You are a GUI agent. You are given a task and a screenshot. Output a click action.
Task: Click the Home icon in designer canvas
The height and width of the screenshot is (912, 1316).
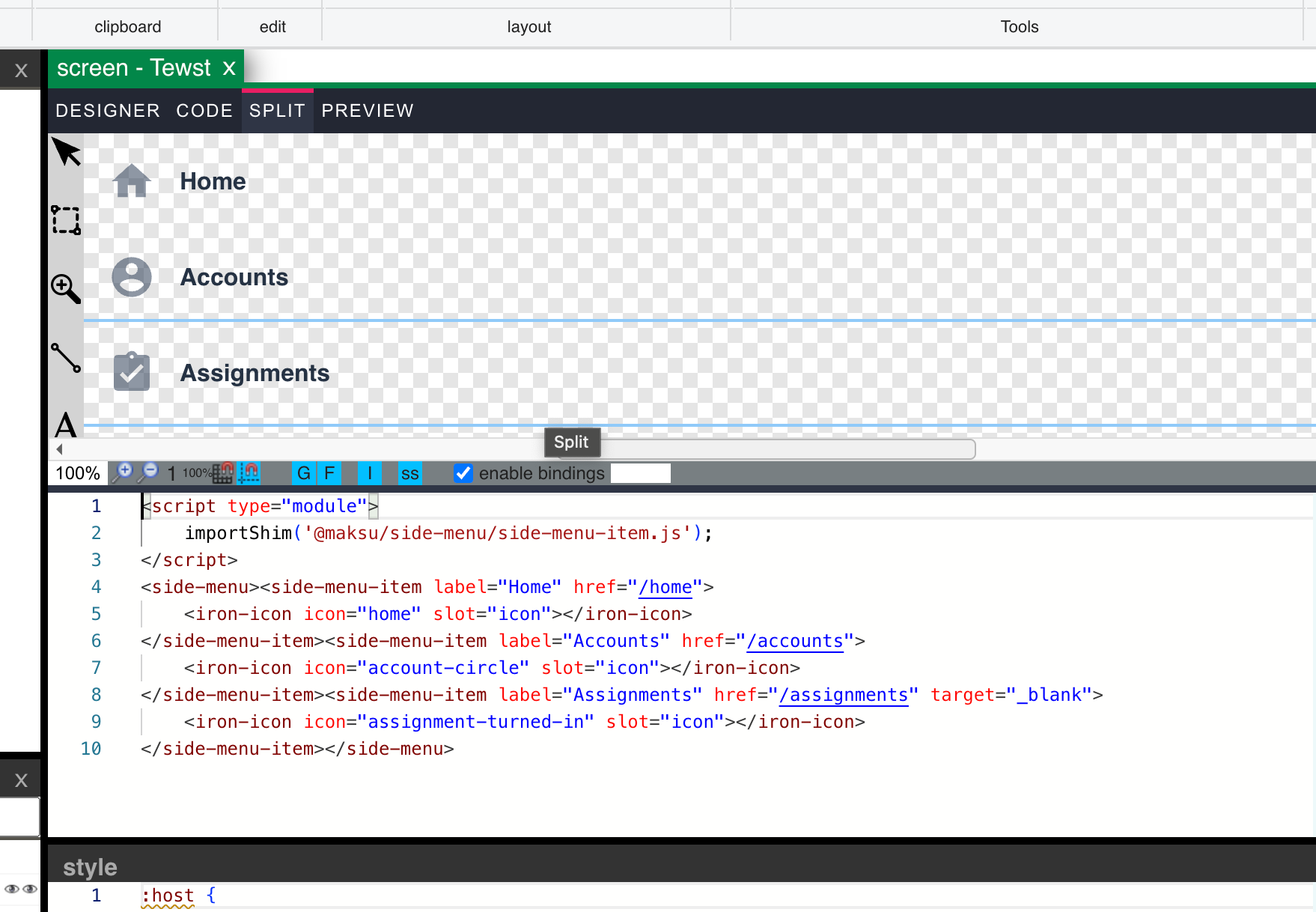point(132,181)
